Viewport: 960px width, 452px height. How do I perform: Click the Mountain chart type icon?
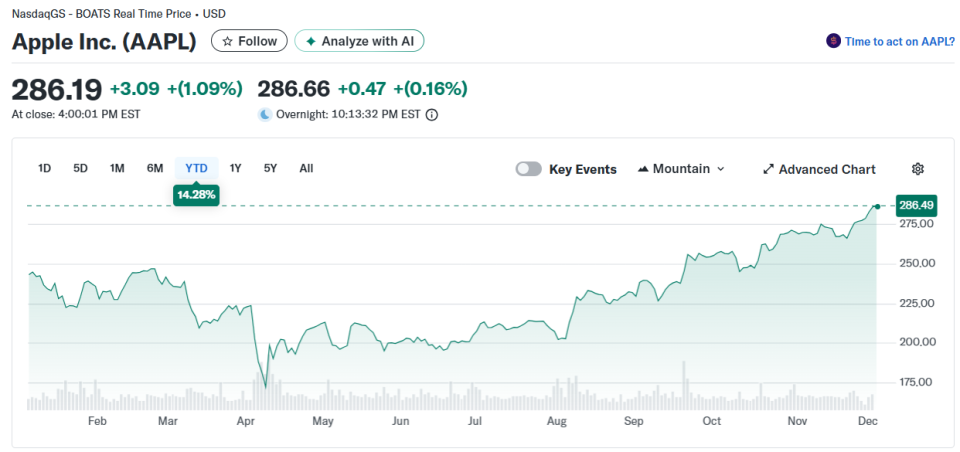point(643,169)
